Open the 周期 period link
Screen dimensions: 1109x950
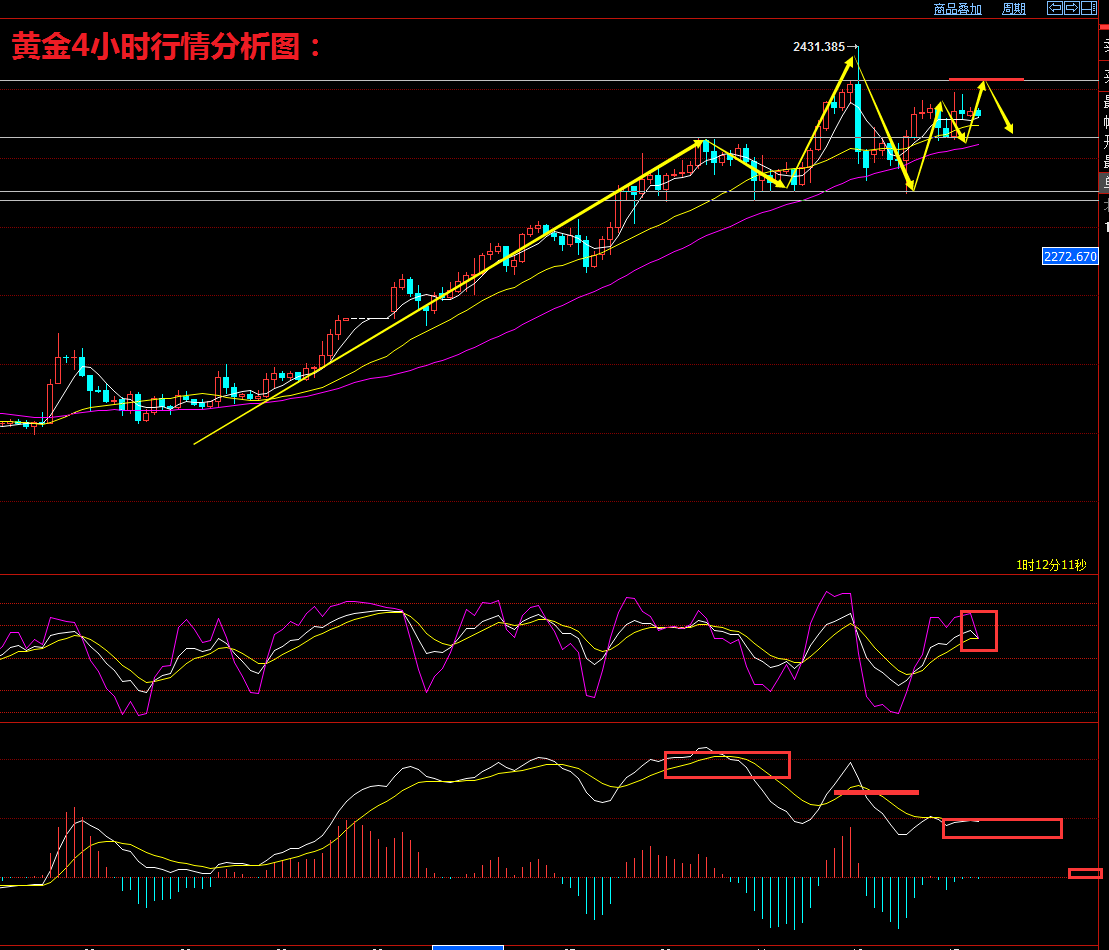(1014, 8)
